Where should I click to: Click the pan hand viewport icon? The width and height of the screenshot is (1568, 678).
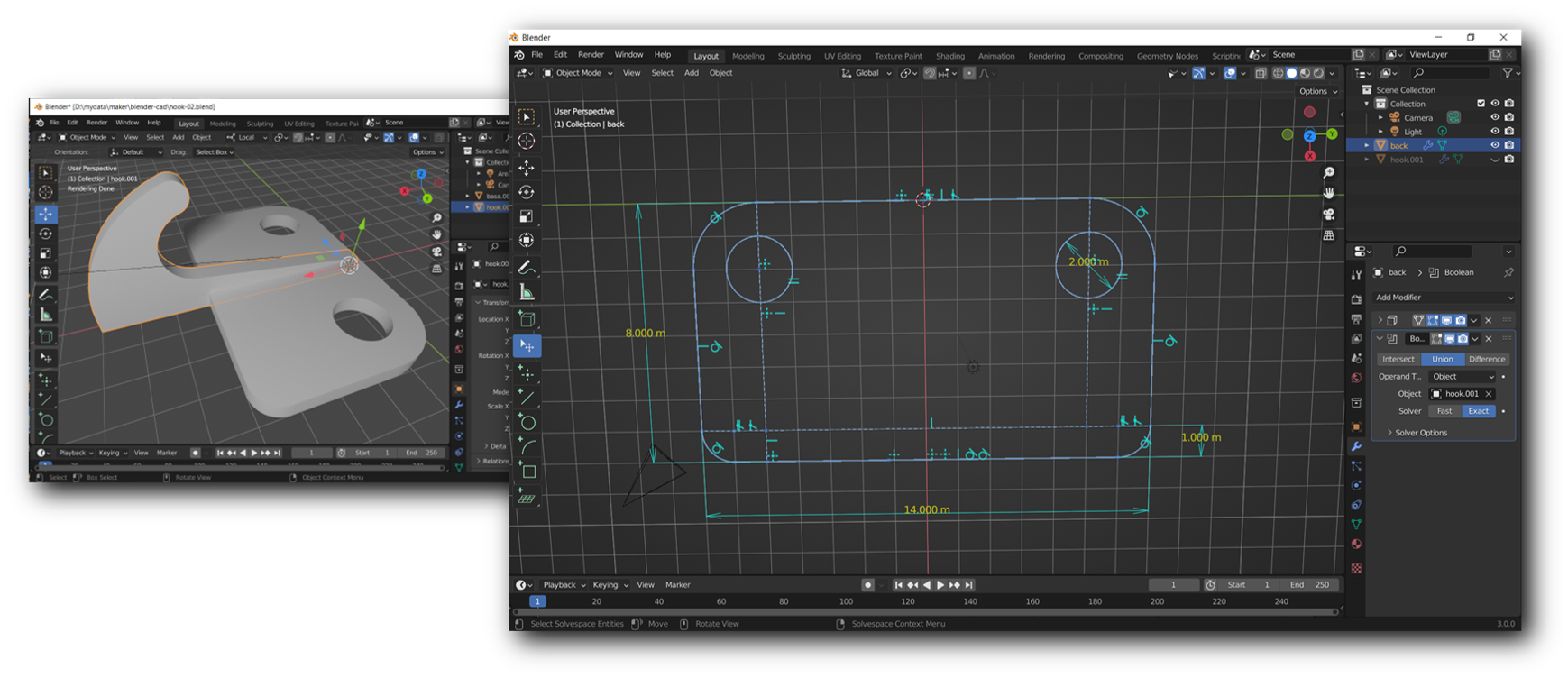tap(1328, 193)
